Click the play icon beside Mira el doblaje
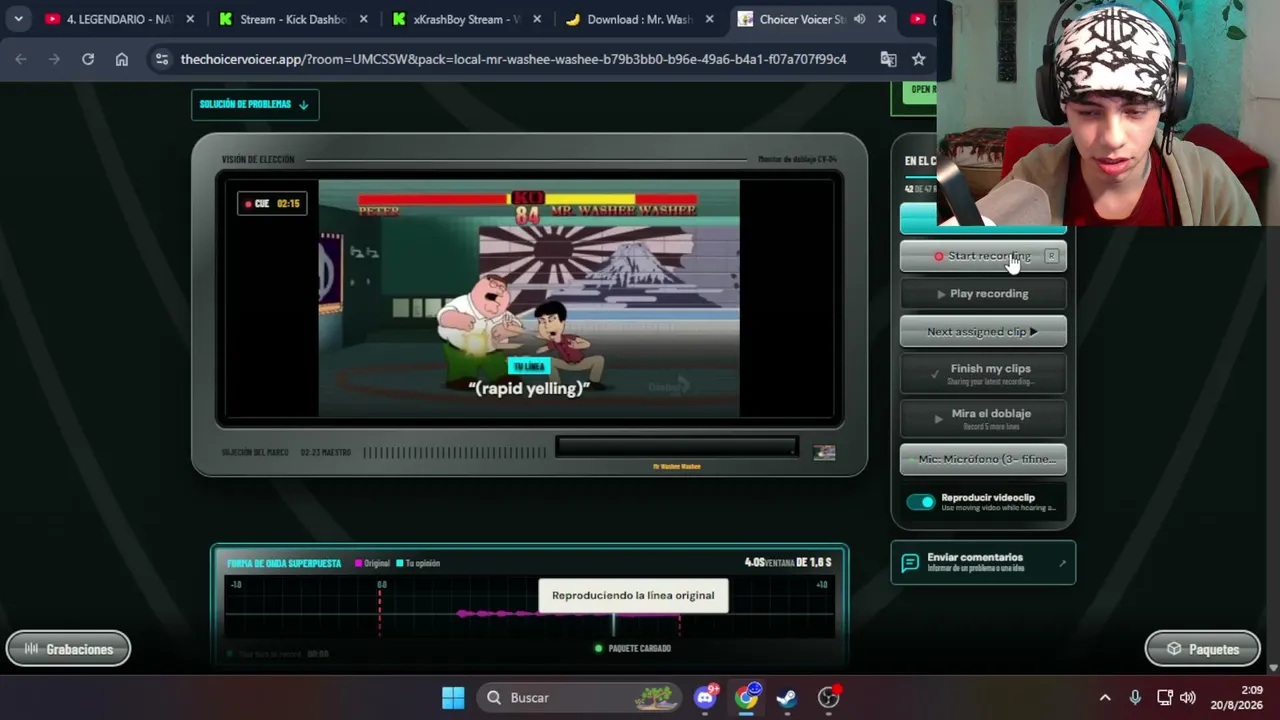Image resolution: width=1280 pixels, height=720 pixels. [938, 419]
